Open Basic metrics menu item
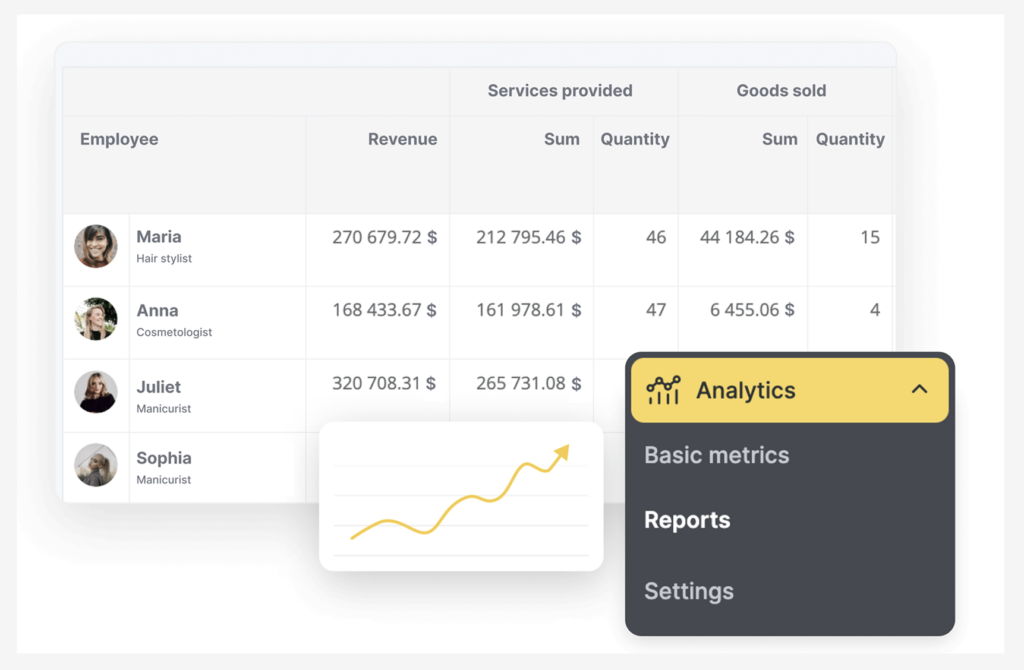The width and height of the screenshot is (1024, 670). point(716,455)
